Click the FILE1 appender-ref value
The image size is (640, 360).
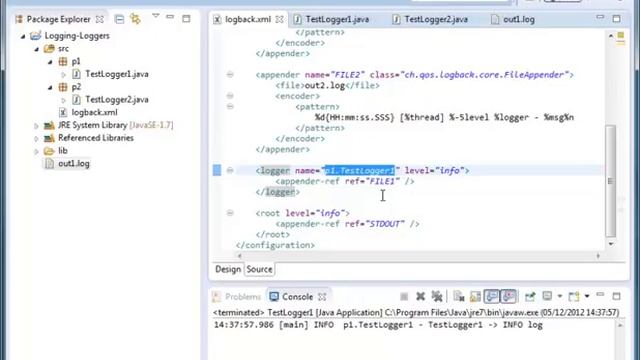(382, 181)
